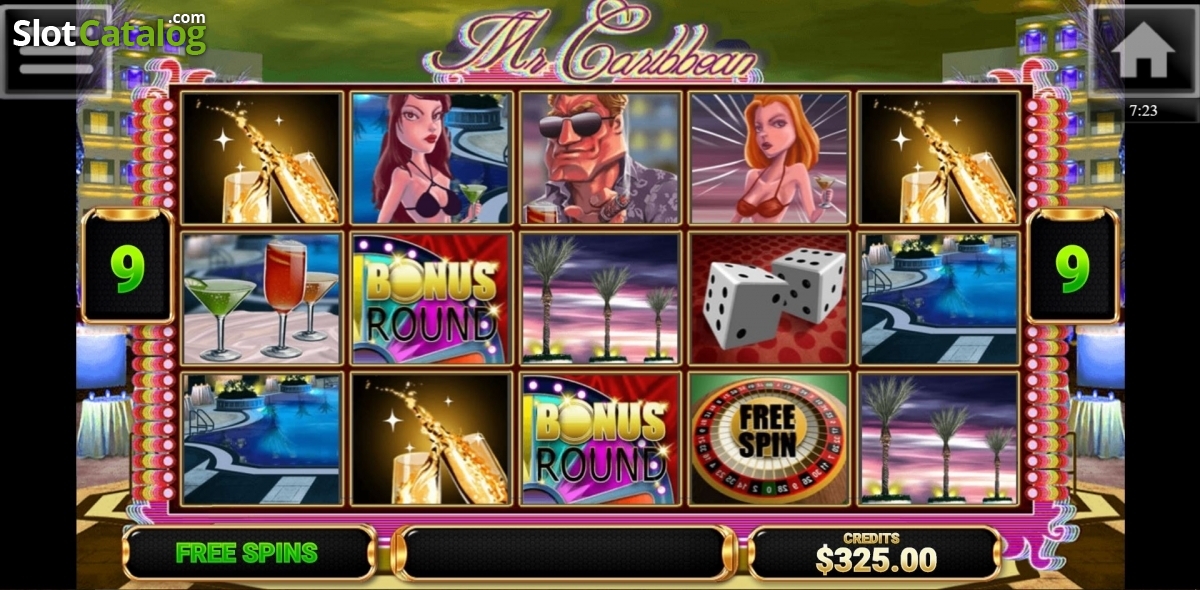Select the center palm trees symbol
The width and height of the screenshot is (1200, 590).
coord(600,298)
